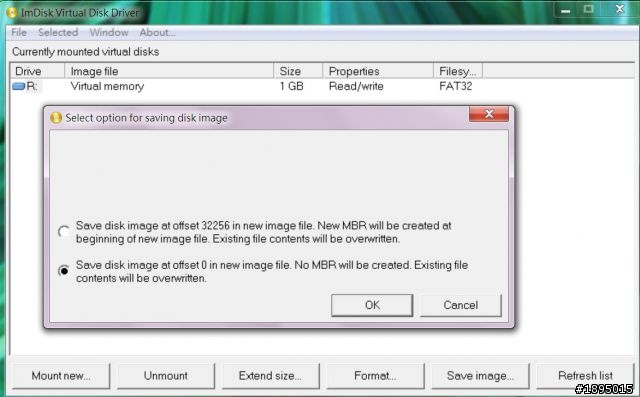Click the Save image button
Viewport: 640px width, 397px height.
[480, 376]
